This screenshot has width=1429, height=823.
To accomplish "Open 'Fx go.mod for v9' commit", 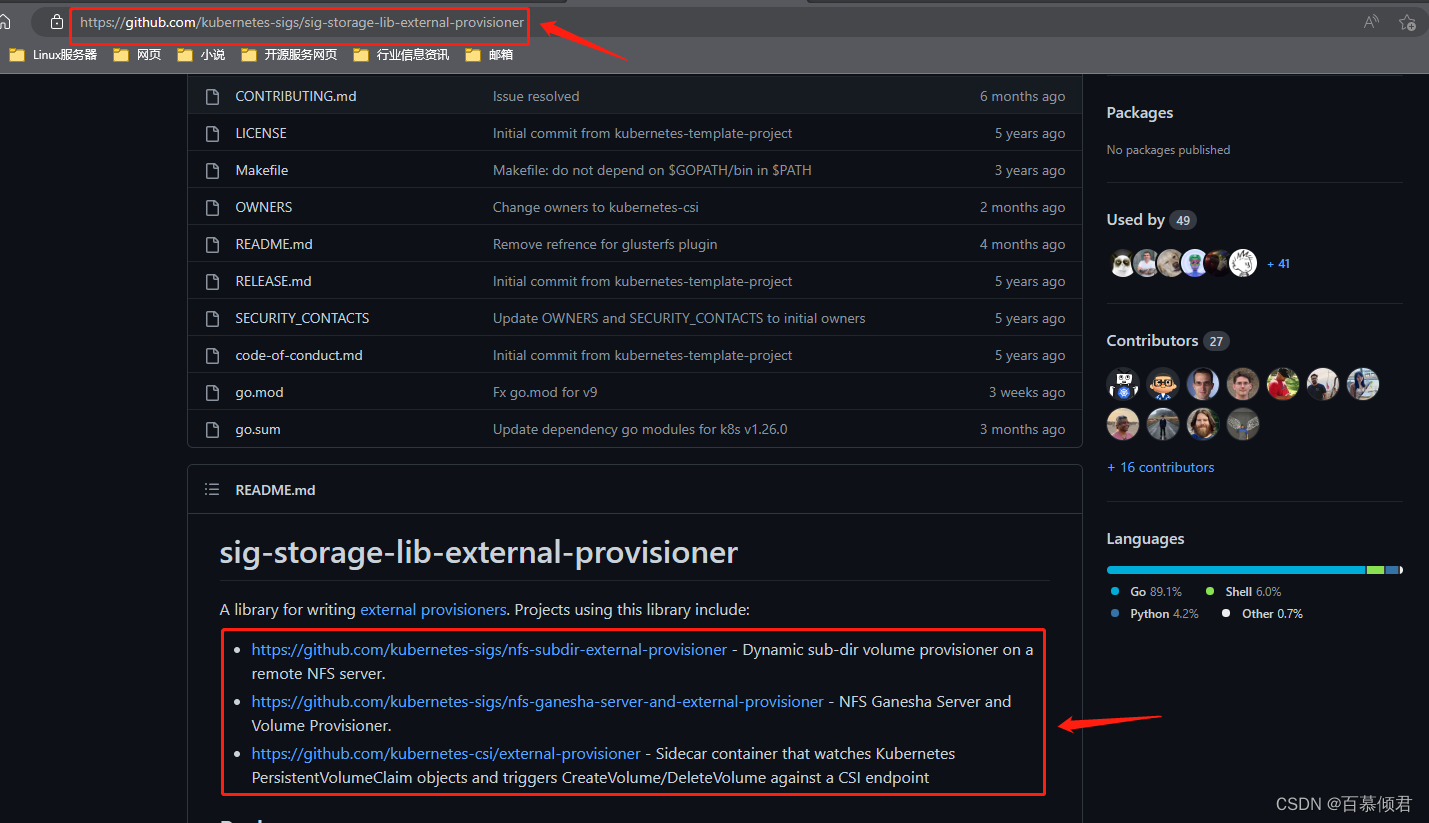I will [x=545, y=392].
